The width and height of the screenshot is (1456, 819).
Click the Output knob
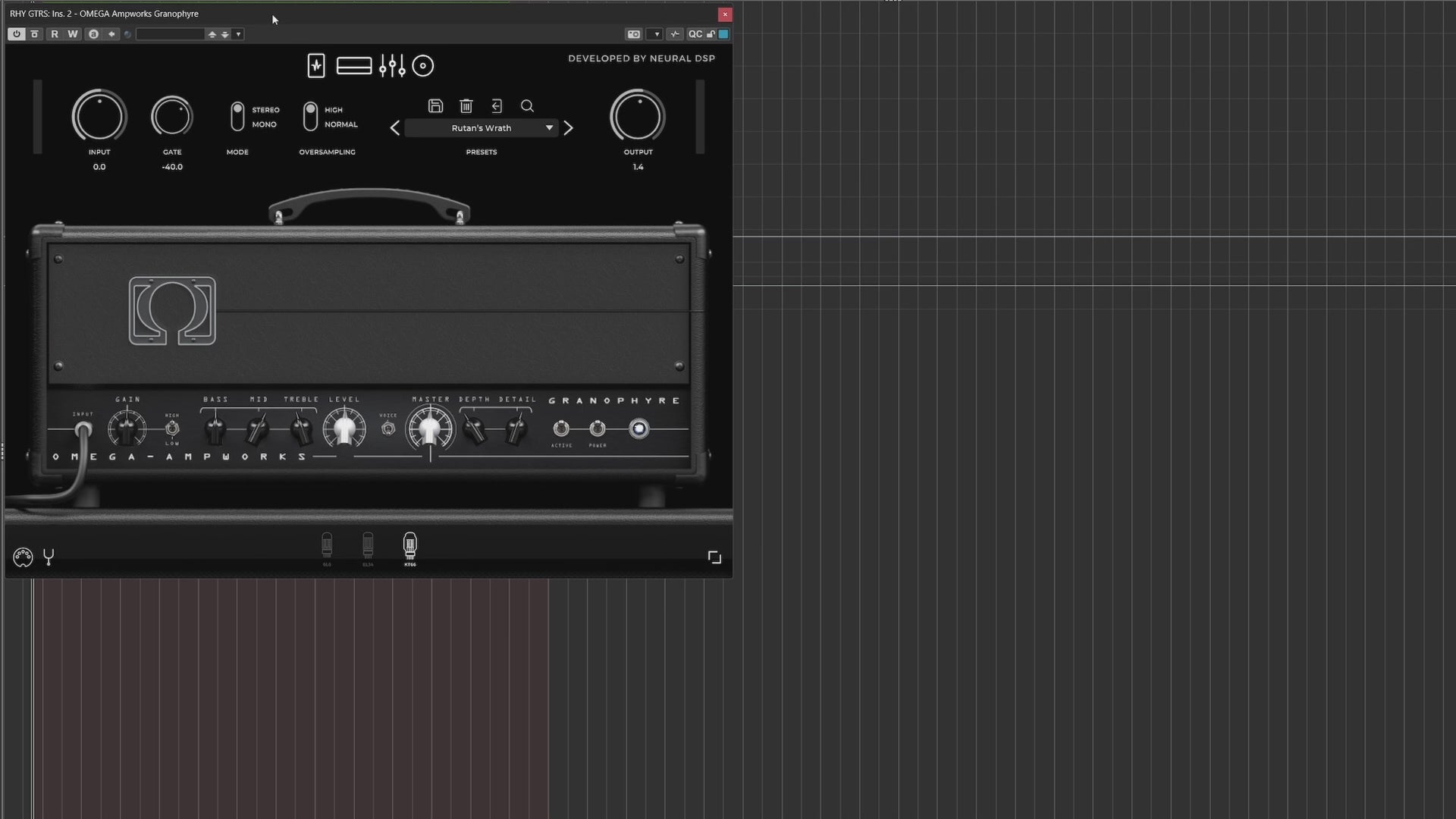point(638,116)
